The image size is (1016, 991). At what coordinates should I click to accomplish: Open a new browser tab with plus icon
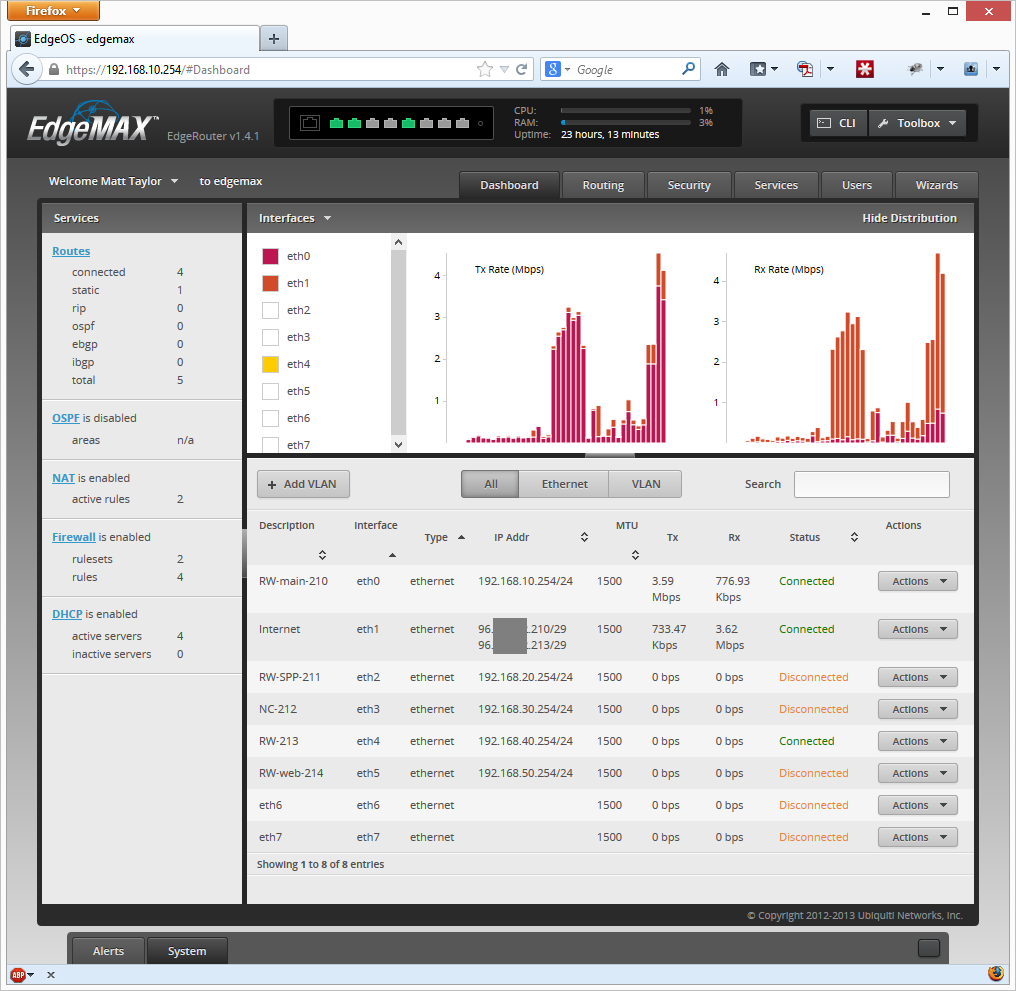click(x=273, y=39)
